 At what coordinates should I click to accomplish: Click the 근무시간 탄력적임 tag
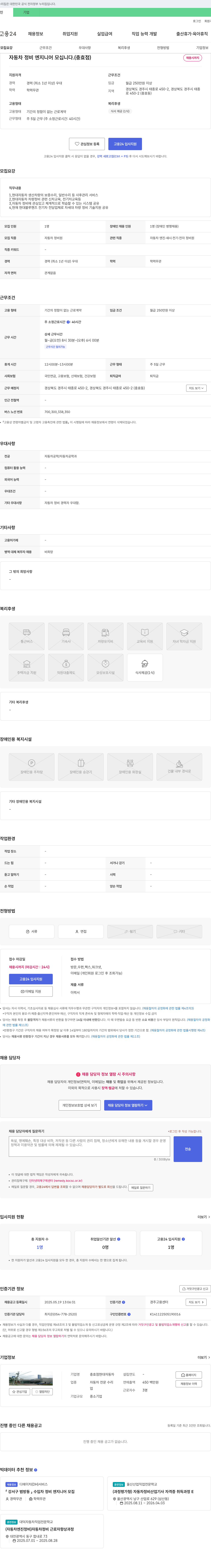tap(55, 346)
